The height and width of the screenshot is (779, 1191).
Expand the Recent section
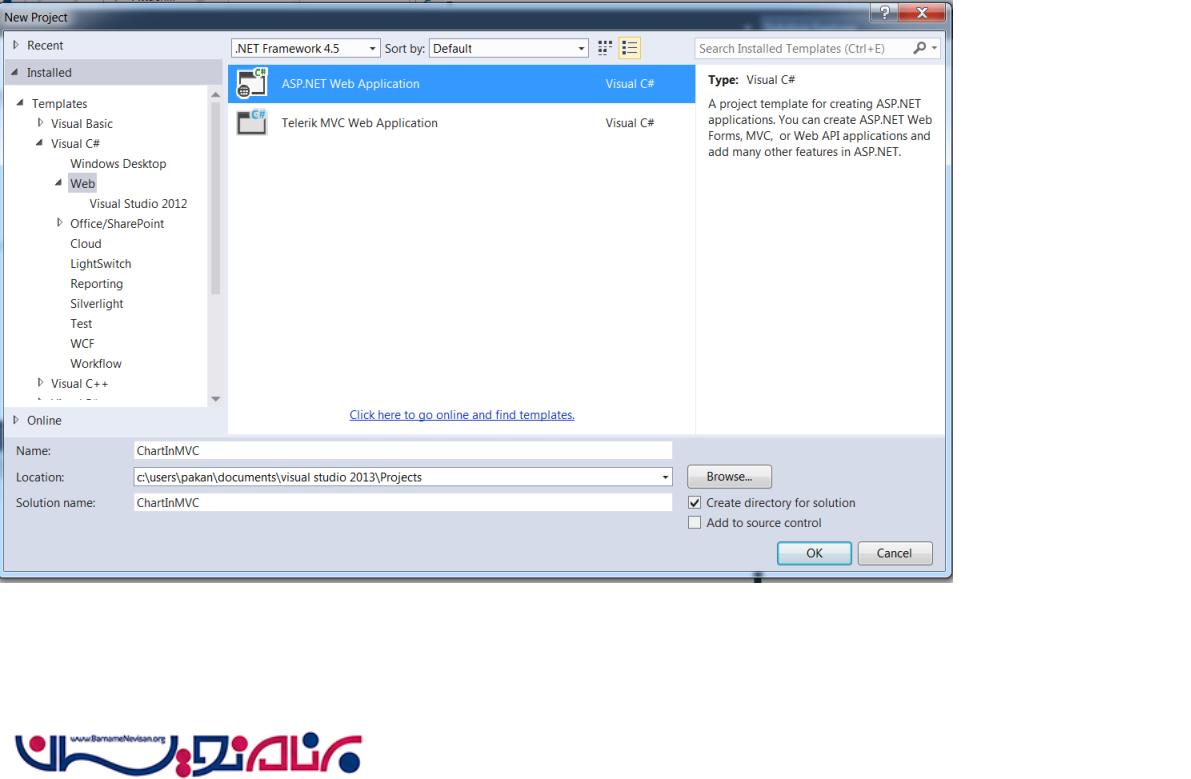click(x=15, y=45)
